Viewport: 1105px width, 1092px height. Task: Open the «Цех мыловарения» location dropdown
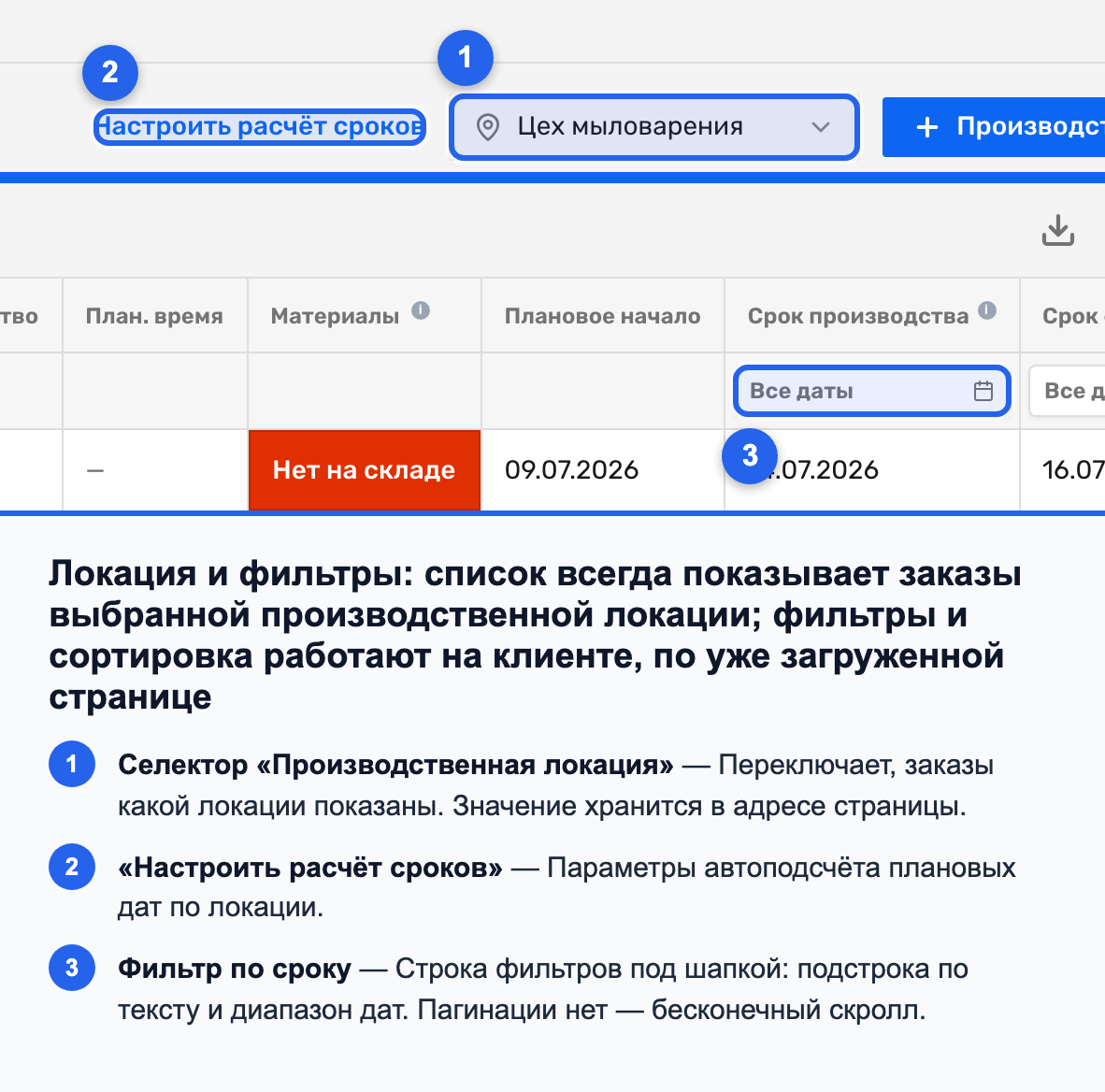click(654, 127)
